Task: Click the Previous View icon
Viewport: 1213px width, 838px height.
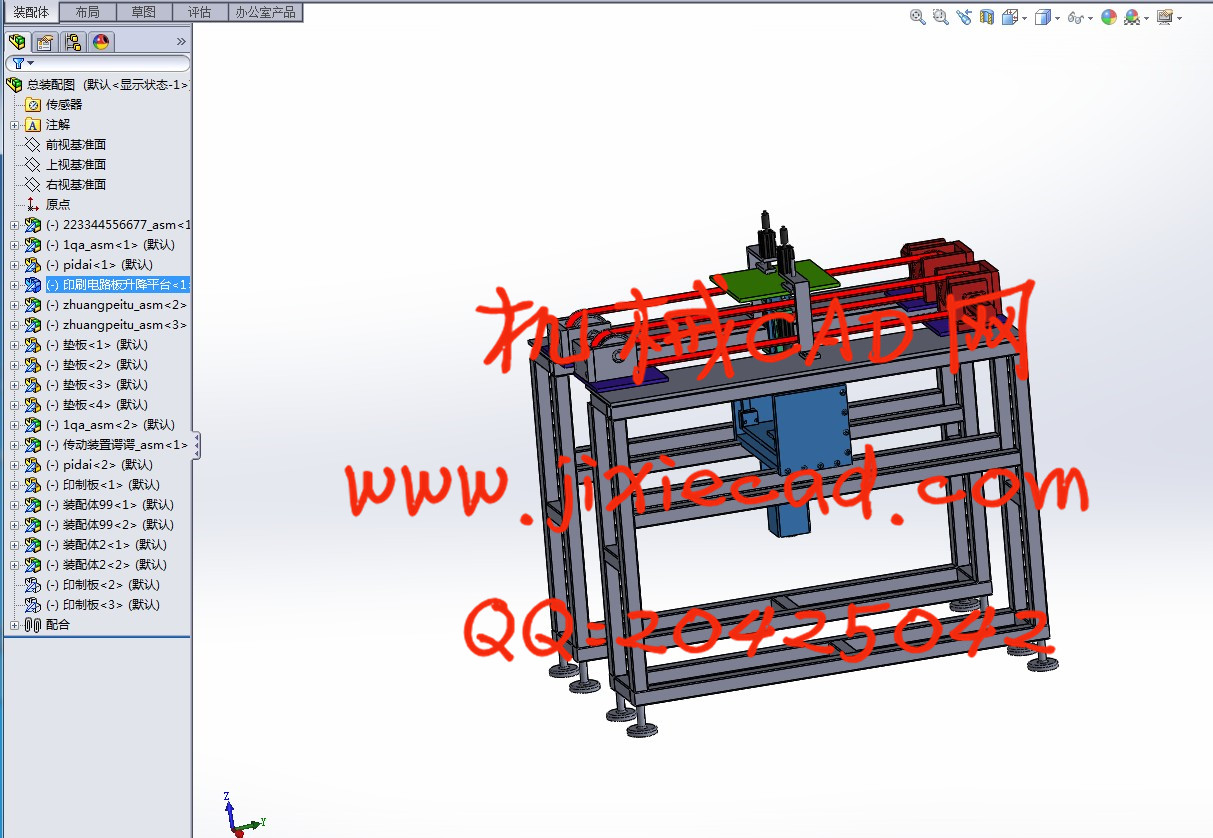Action: coord(963,17)
